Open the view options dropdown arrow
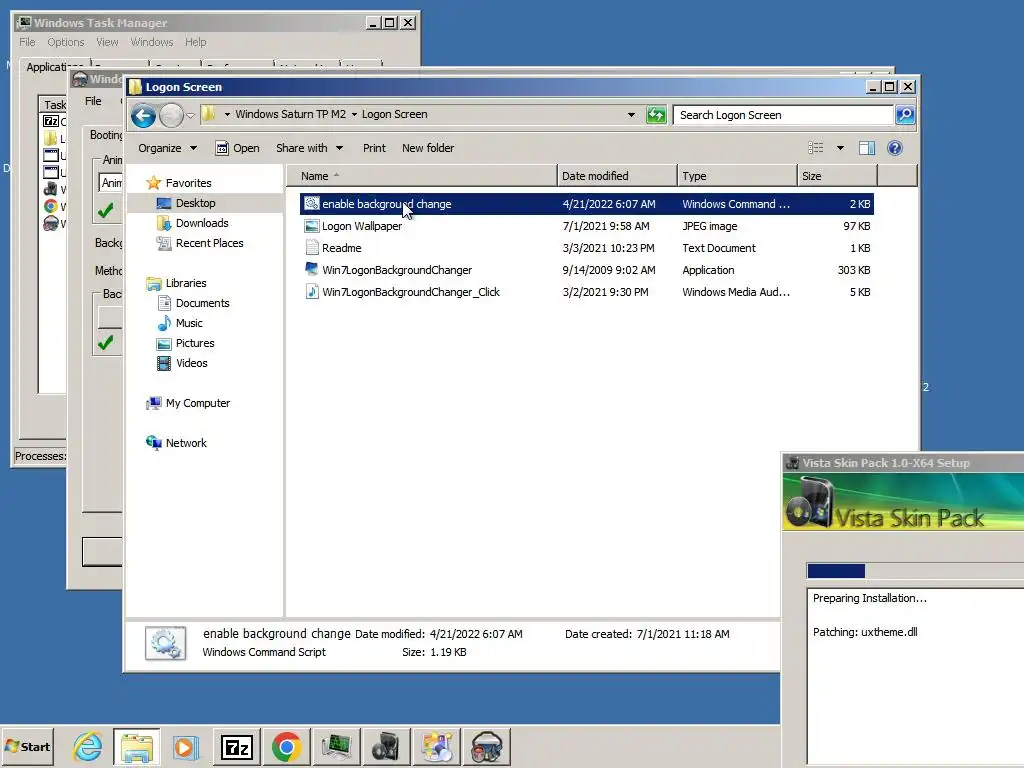The height and width of the screenshot is (768, 1024). [x=840, y=148]
